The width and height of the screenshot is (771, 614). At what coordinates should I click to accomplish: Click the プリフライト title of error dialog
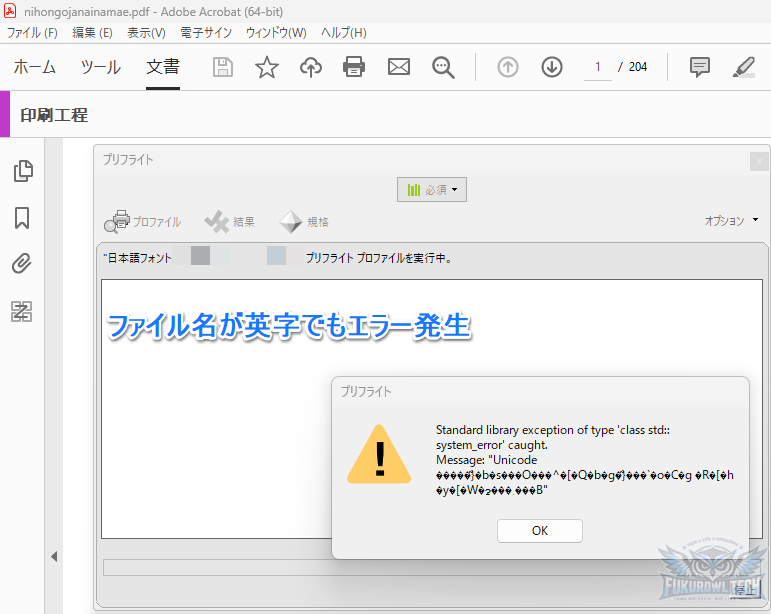pyautogui.click(x=366, y=392)
